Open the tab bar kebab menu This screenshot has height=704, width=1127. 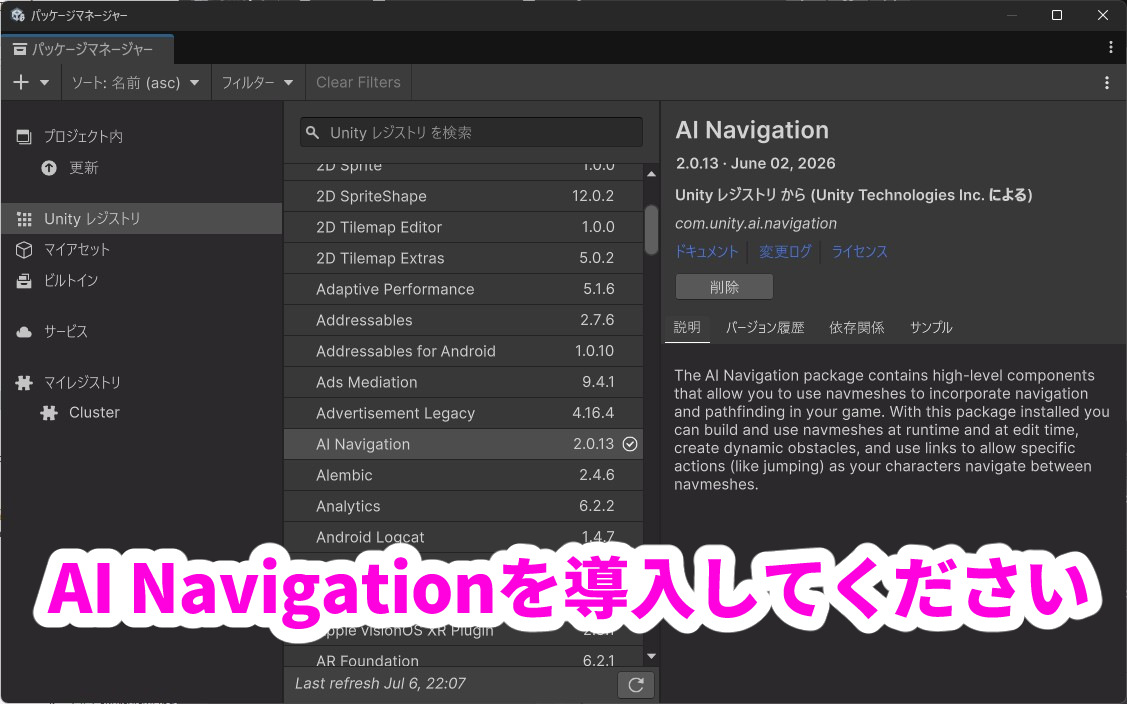pyautogui.click(x=1110, y=47)
